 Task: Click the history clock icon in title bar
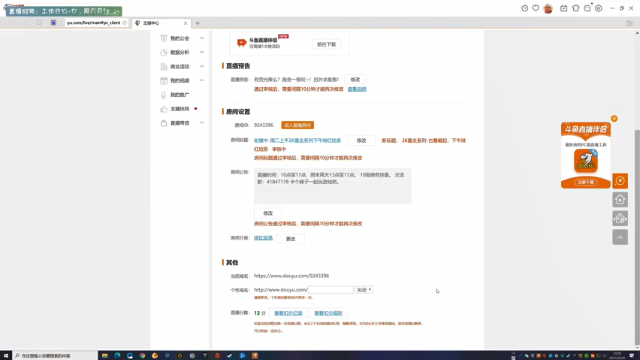pos(524,8)
